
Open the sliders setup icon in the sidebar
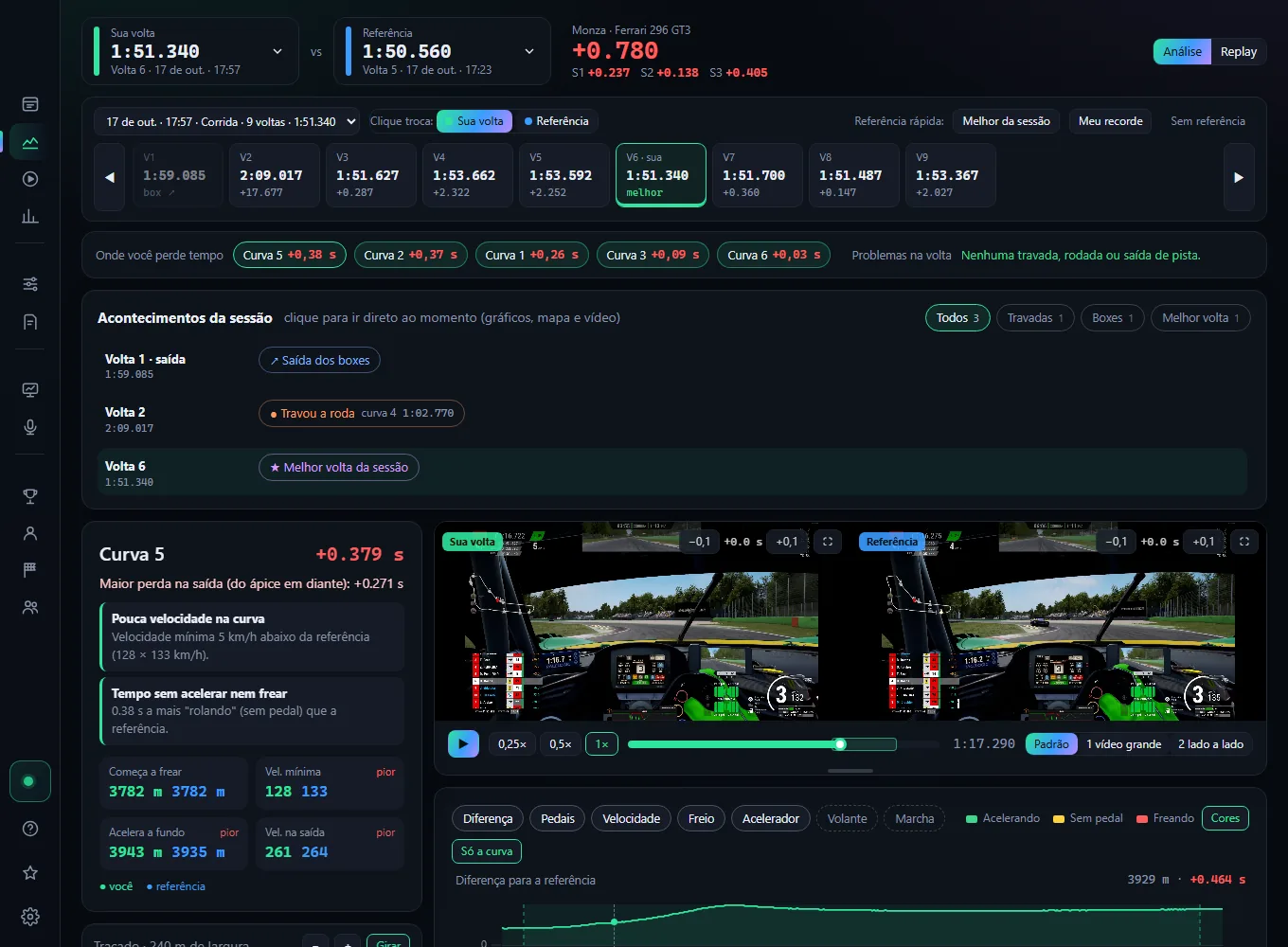coord(30,284)
